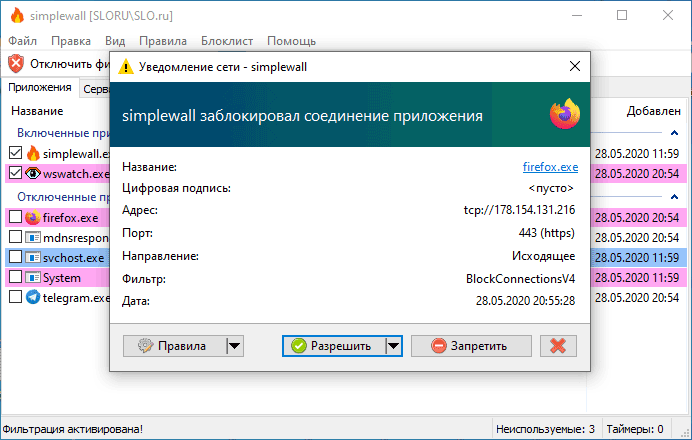Click the Telegram icon beside telegram.exe
Viewport: 692px width, 440px height.
pyautogui.click(x=33, y=297)
